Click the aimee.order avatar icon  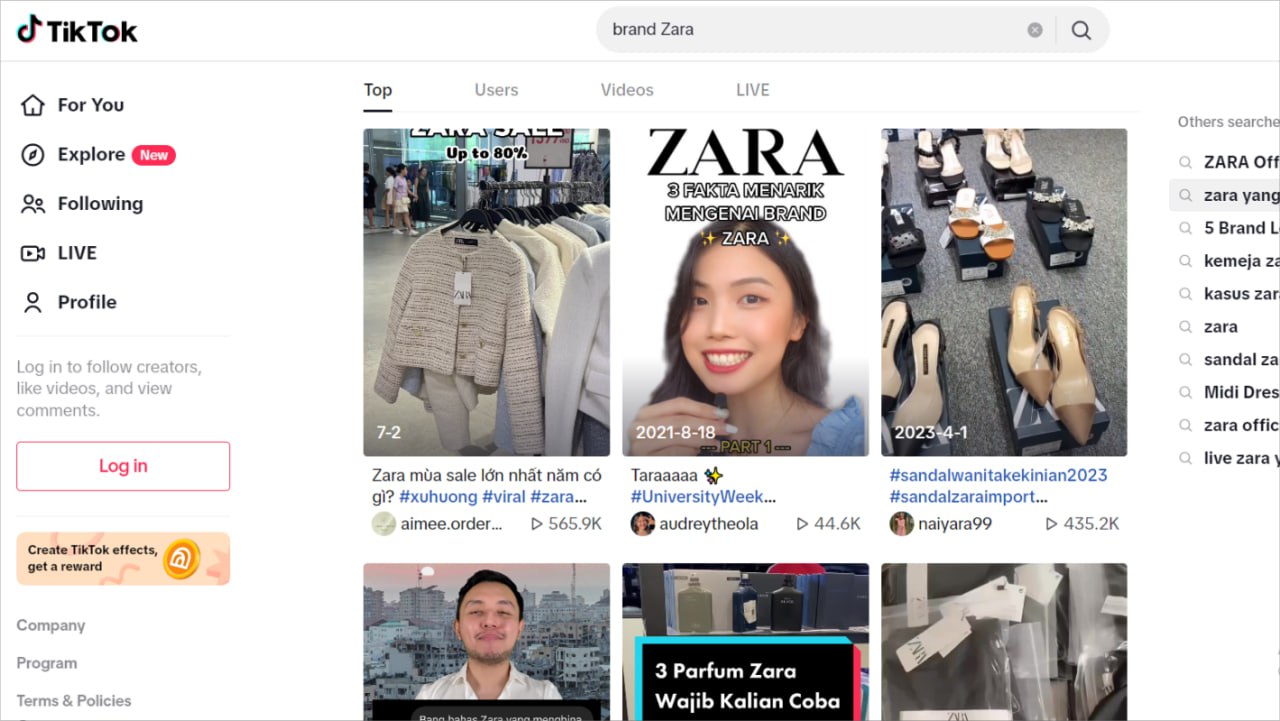(x=384, y=524)
